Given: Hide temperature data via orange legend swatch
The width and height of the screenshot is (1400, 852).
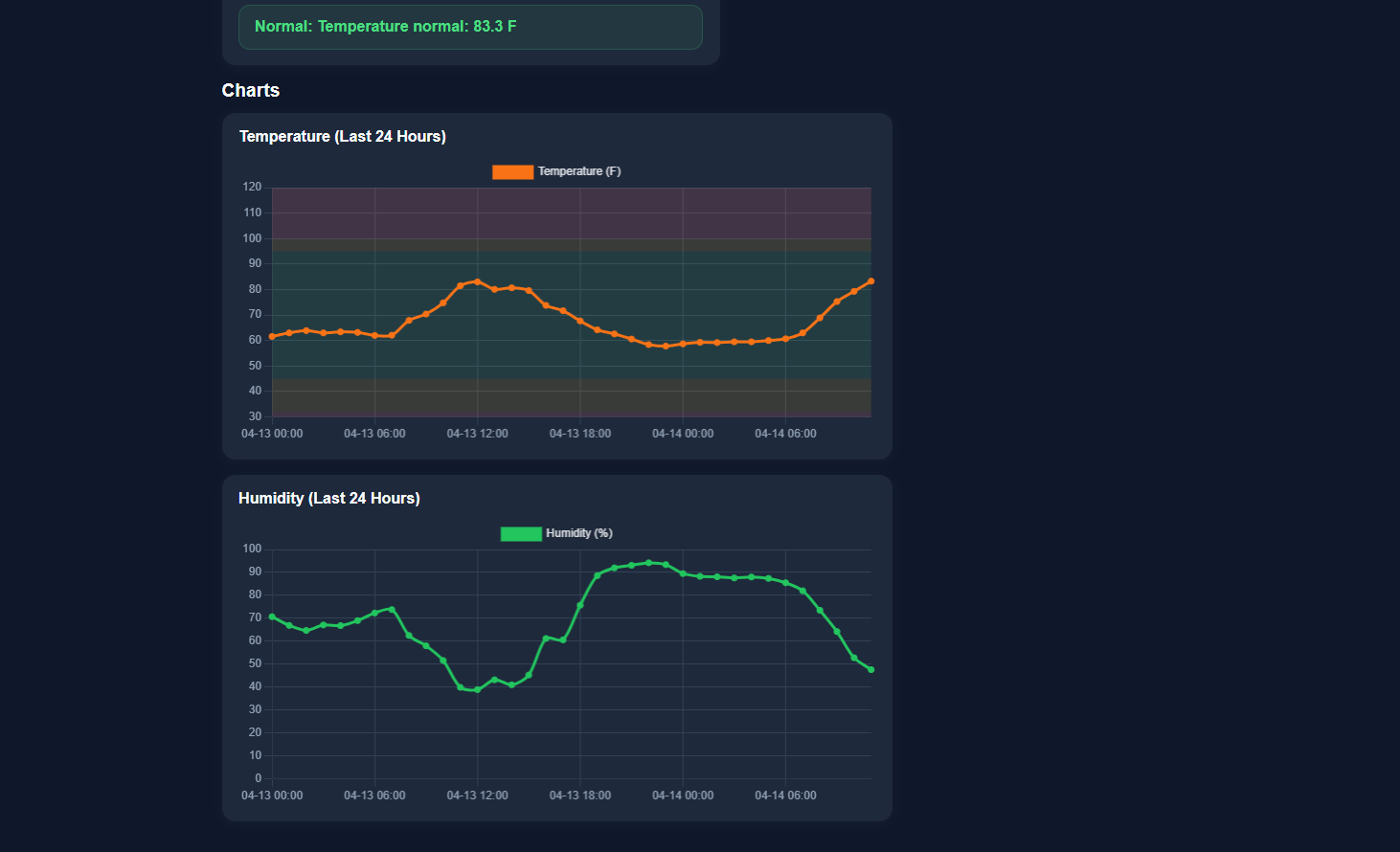Looking at the screenshot, I should point(511,170).
